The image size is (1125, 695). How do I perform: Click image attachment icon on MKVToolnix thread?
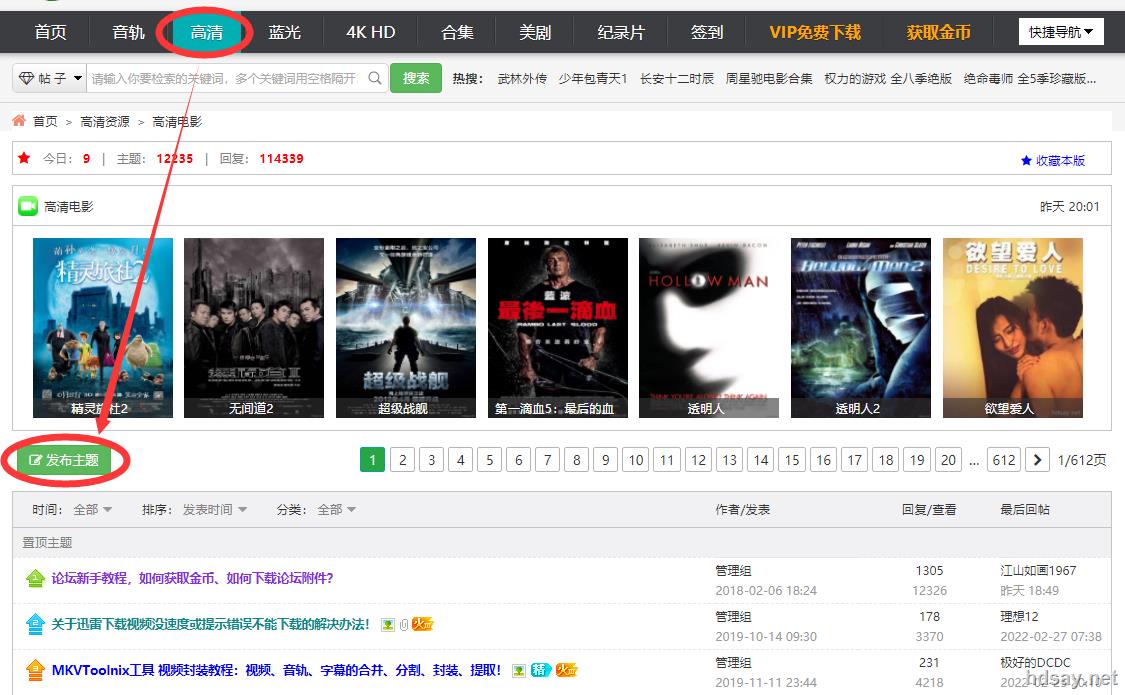(519, 671)
